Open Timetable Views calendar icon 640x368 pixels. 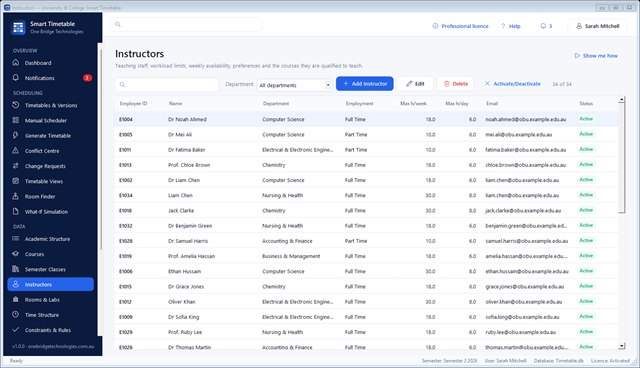[16, 181]
